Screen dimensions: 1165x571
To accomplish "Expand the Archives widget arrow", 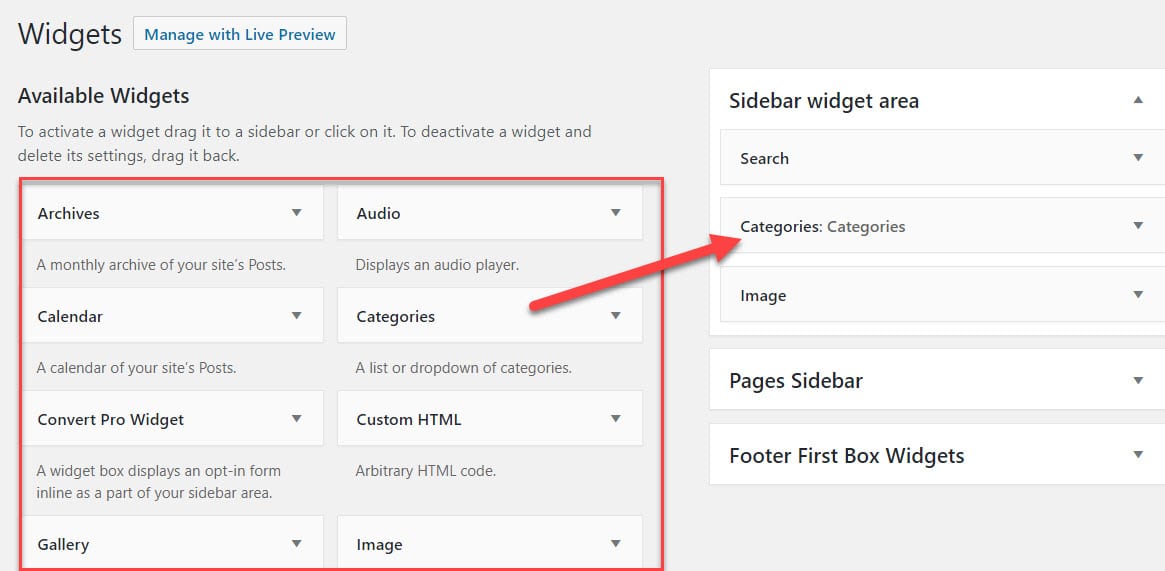I will (x=296, y=213).
